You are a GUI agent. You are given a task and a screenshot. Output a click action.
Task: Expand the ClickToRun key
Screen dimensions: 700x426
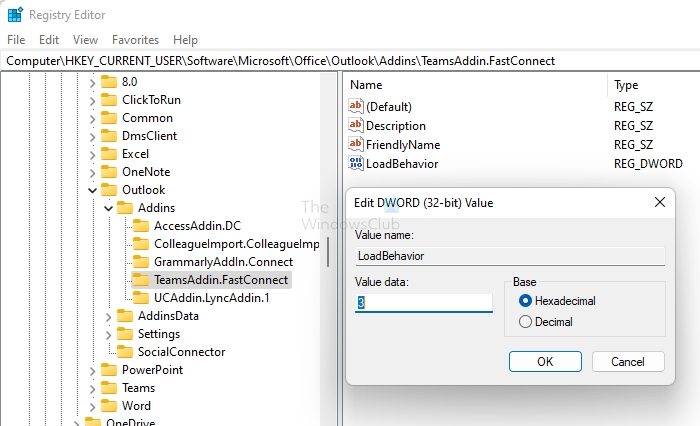tap(92, 100)
